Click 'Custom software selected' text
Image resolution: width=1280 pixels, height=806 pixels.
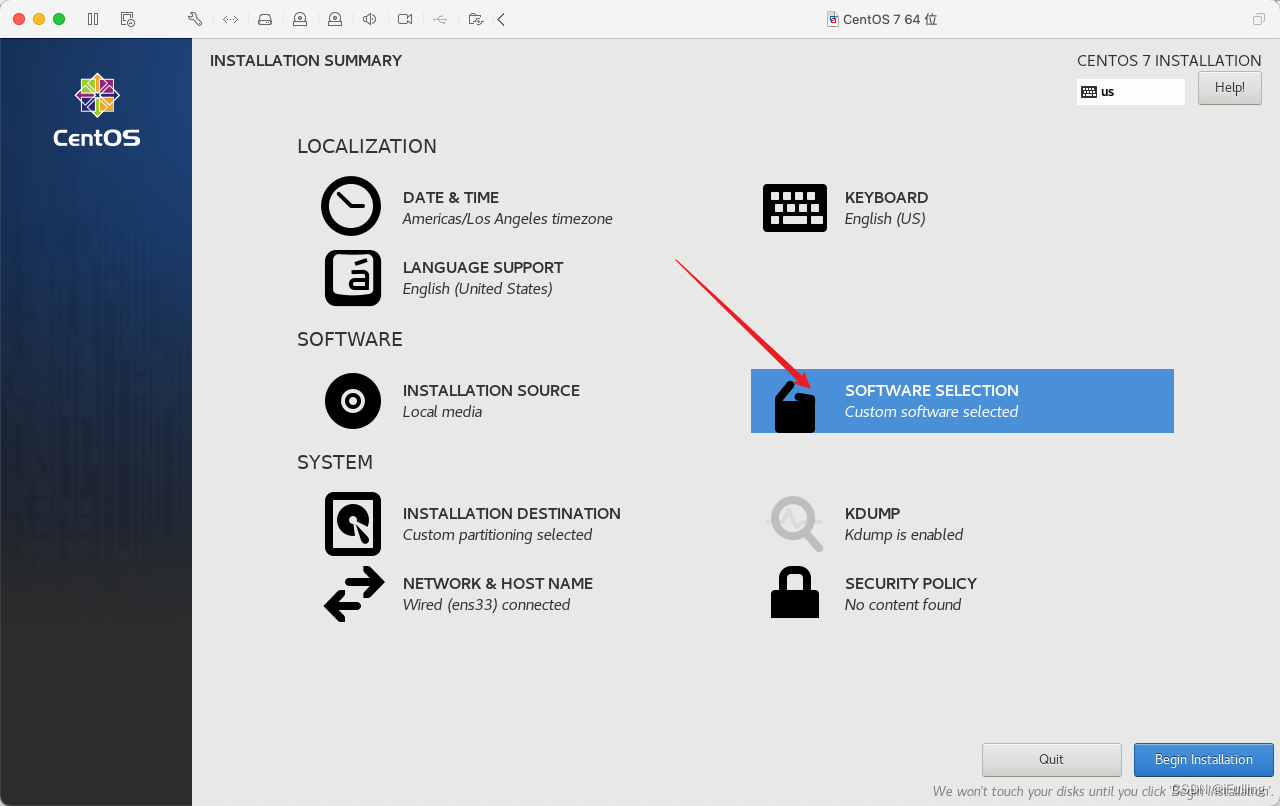[x=932, y=412]
